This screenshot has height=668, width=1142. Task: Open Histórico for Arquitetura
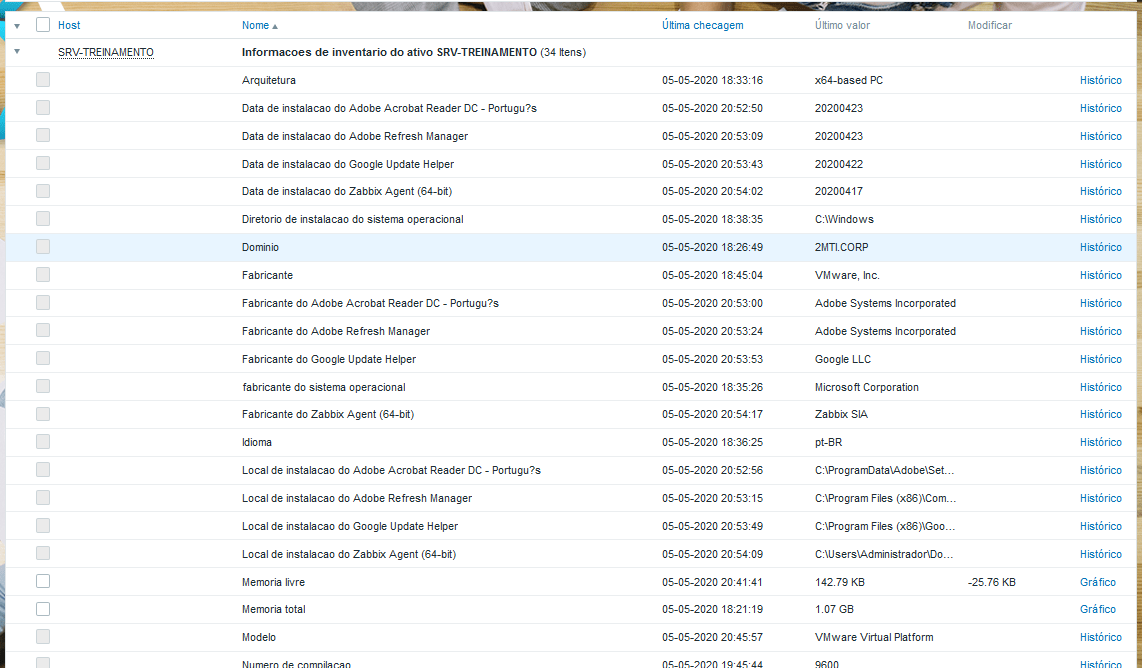pyautogui.click(x=1100, y=80)
